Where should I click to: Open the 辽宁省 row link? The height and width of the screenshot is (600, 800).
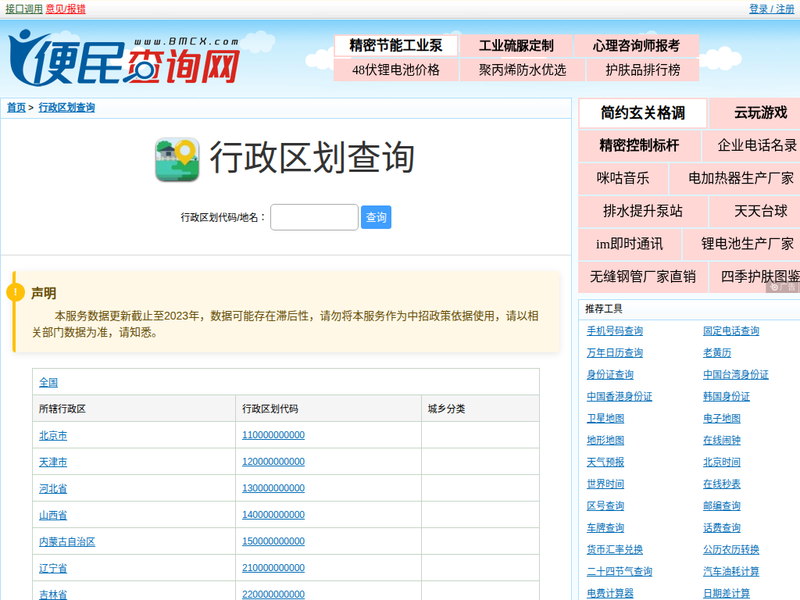(53, 568)
